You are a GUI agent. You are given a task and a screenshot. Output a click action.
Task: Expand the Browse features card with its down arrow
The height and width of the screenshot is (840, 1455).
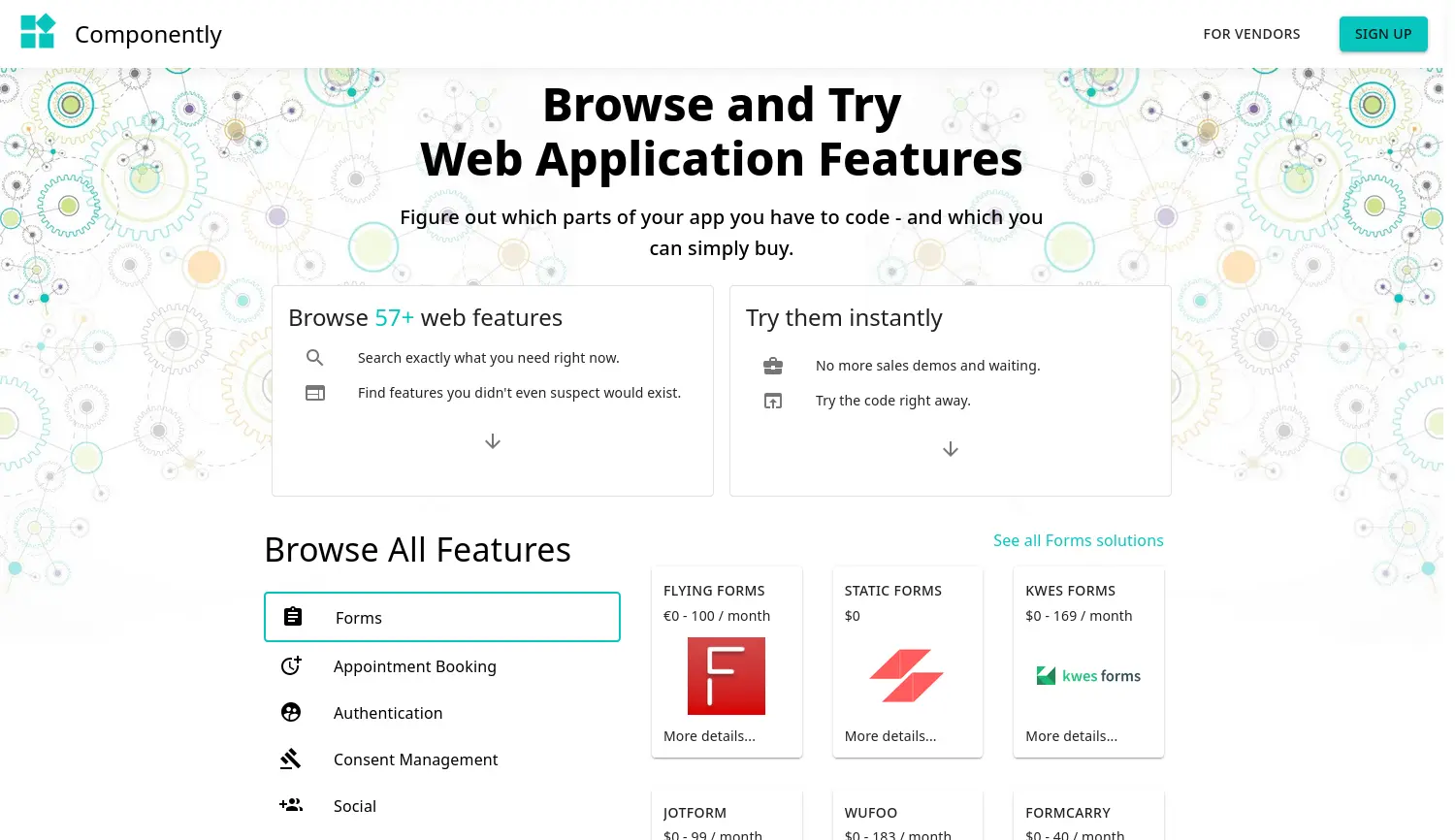493,441
